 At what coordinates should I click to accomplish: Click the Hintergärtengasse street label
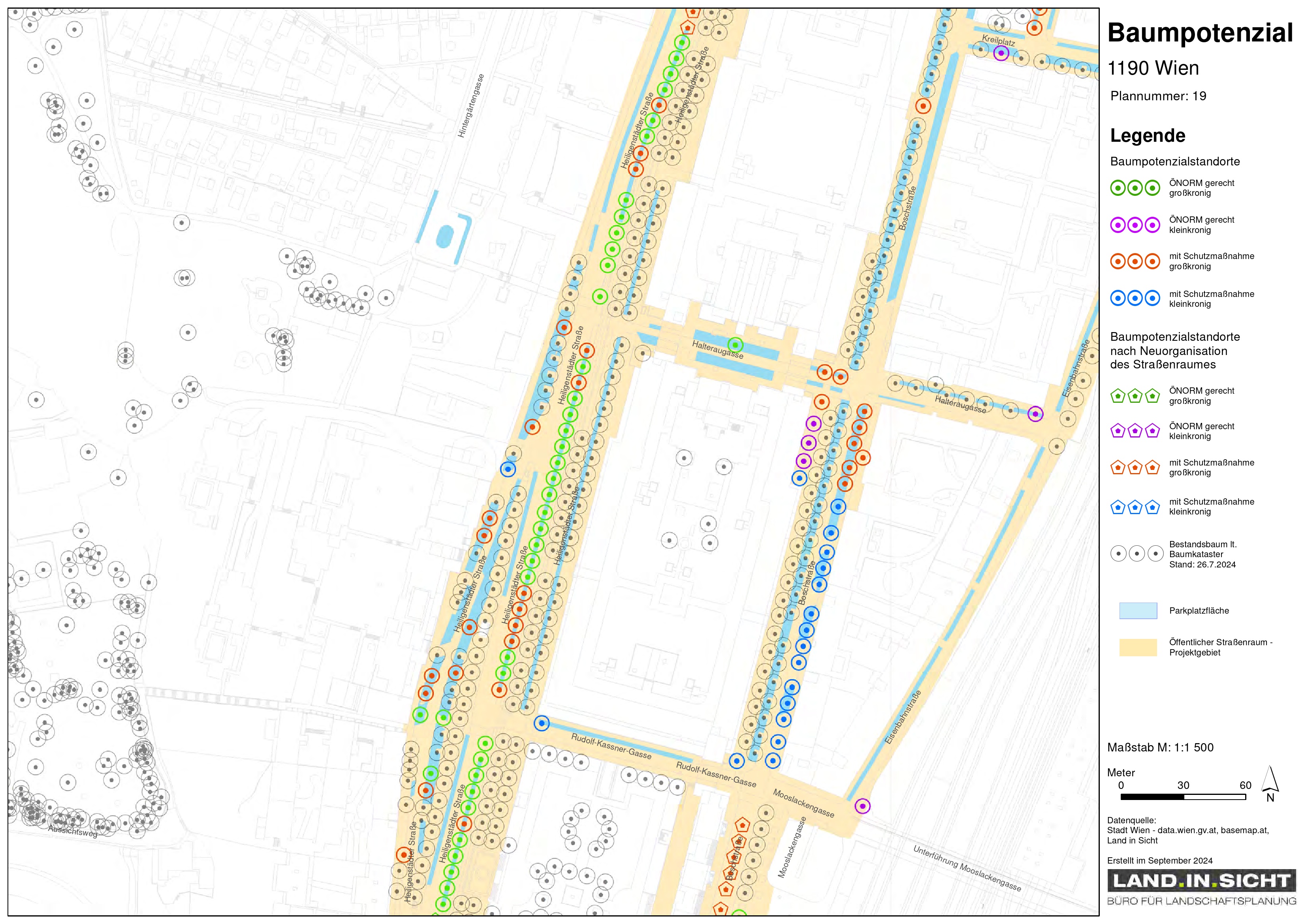click(x=470, y=106)
